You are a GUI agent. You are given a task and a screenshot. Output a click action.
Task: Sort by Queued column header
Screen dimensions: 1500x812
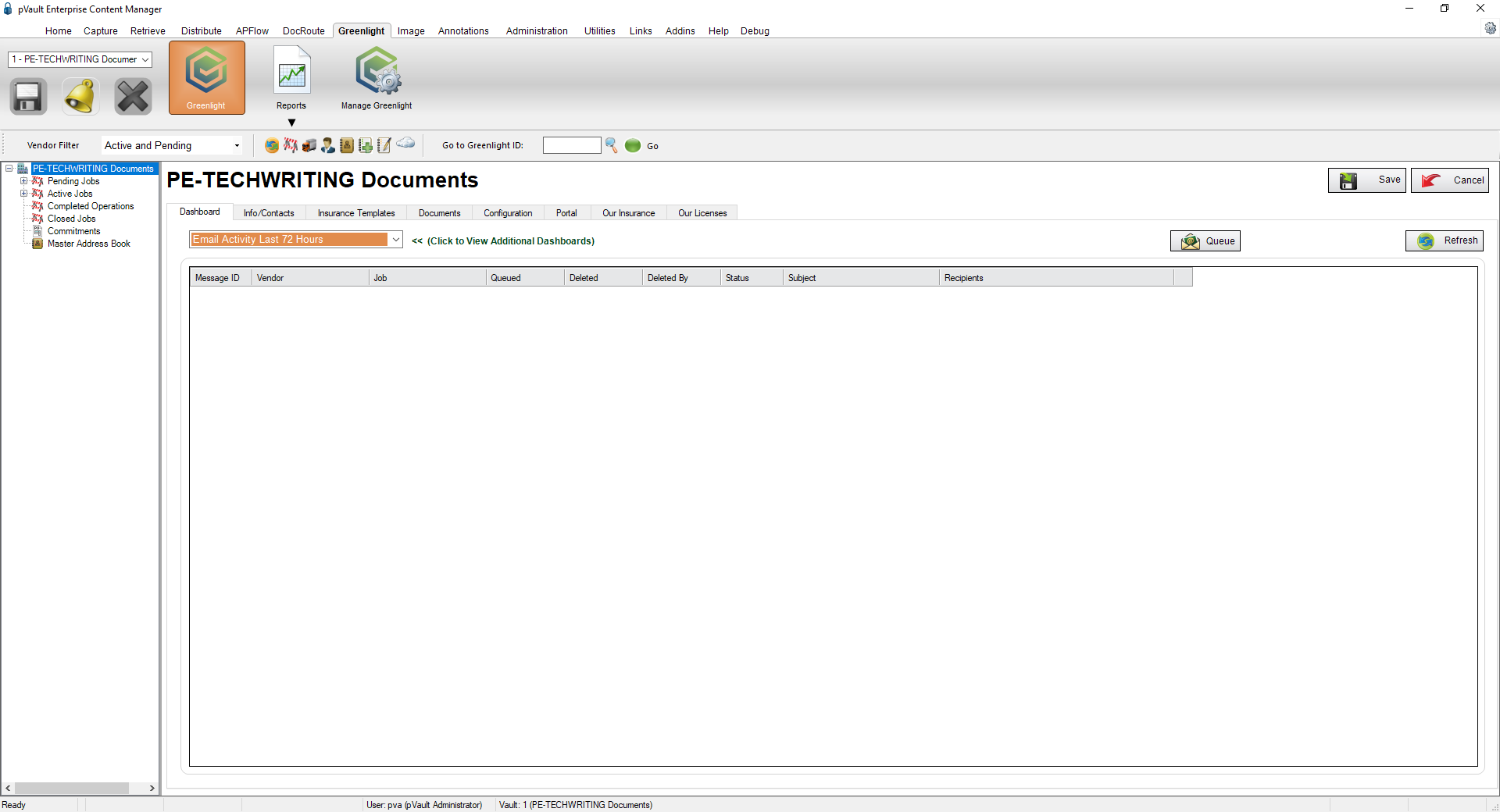coord(525,278)
